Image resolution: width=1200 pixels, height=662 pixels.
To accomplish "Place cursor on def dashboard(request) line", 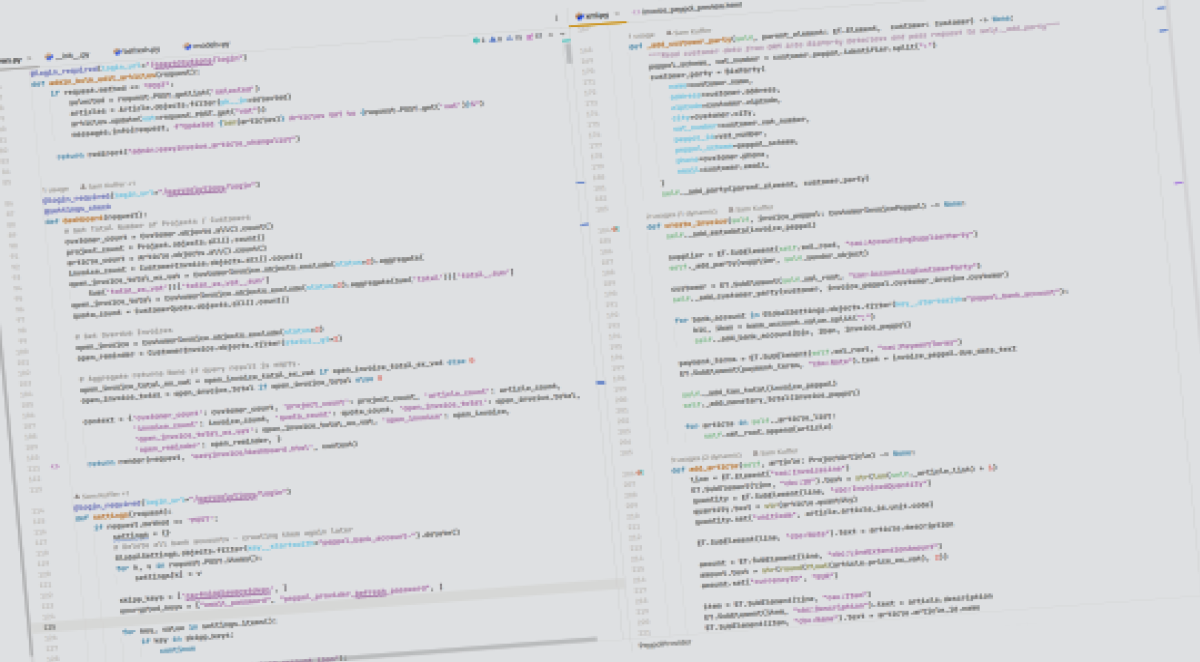I will point(95,216).
